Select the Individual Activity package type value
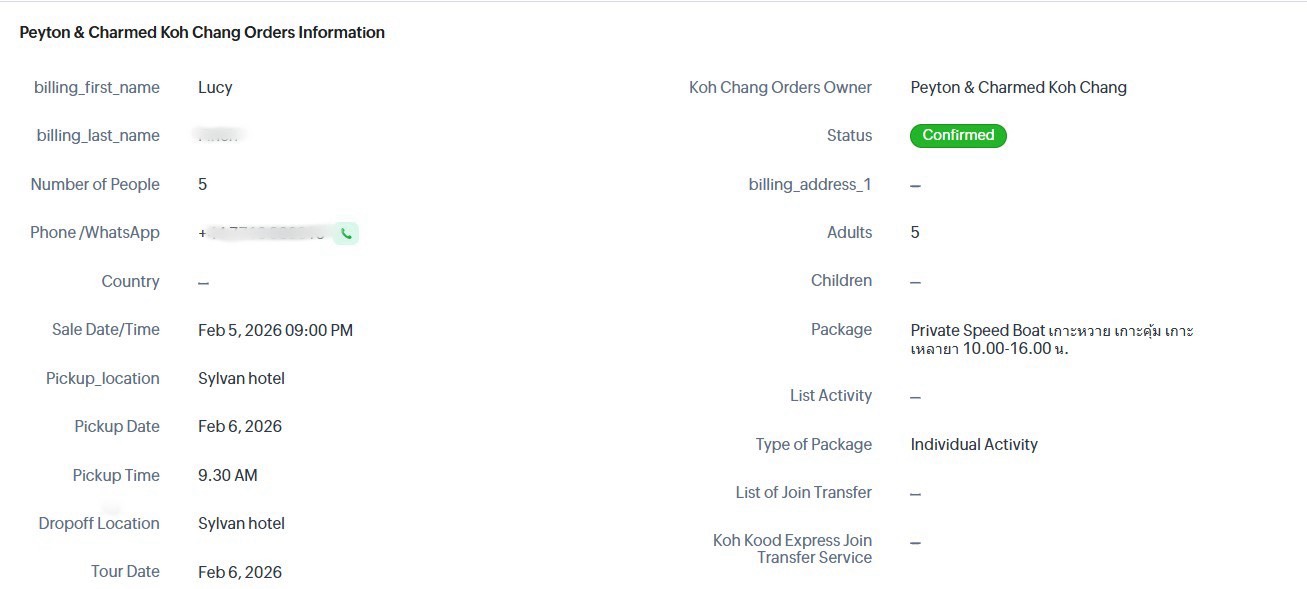Screen dimensions: 1307x589 (x=974, y=445)
